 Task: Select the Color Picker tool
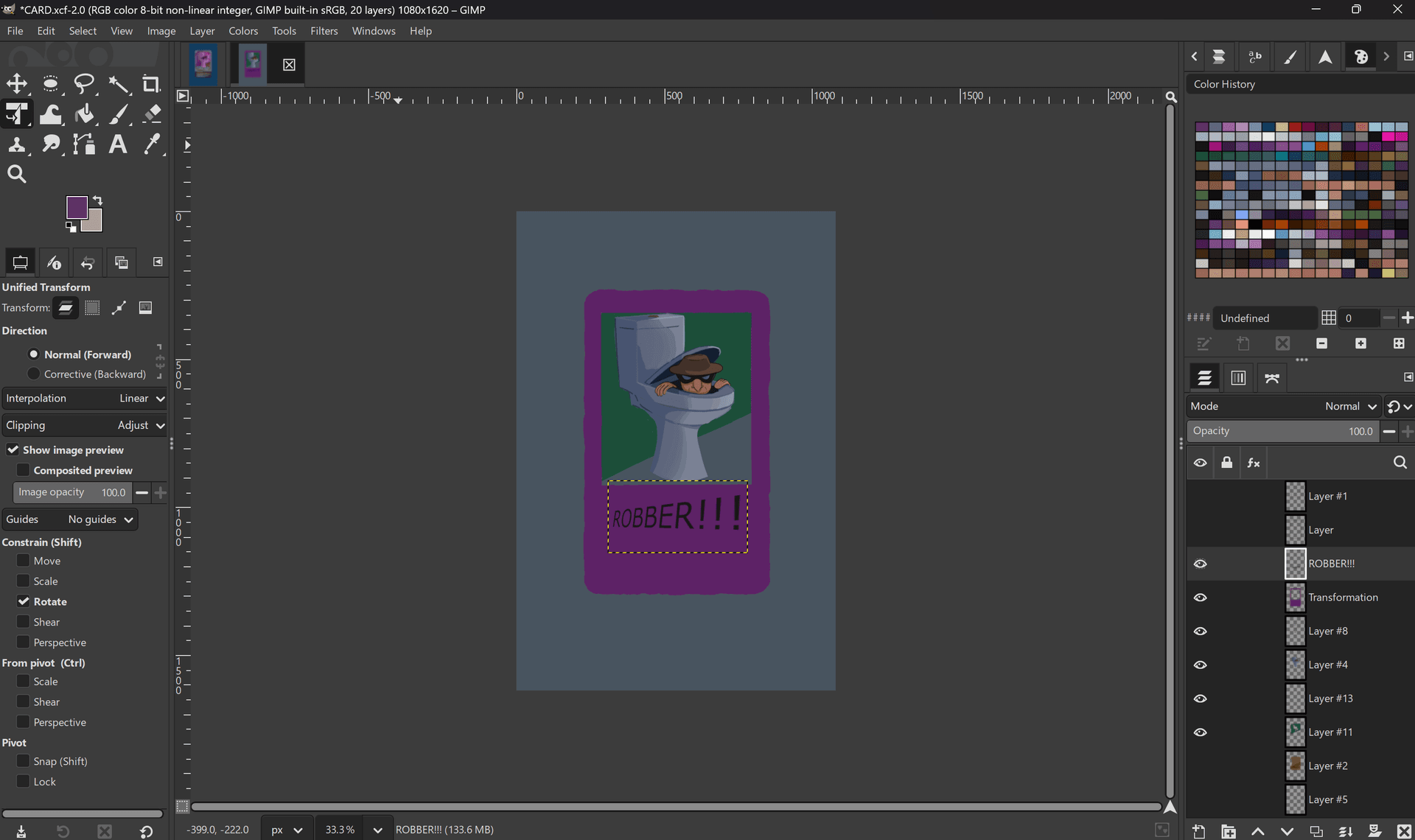tap(152, 144)
